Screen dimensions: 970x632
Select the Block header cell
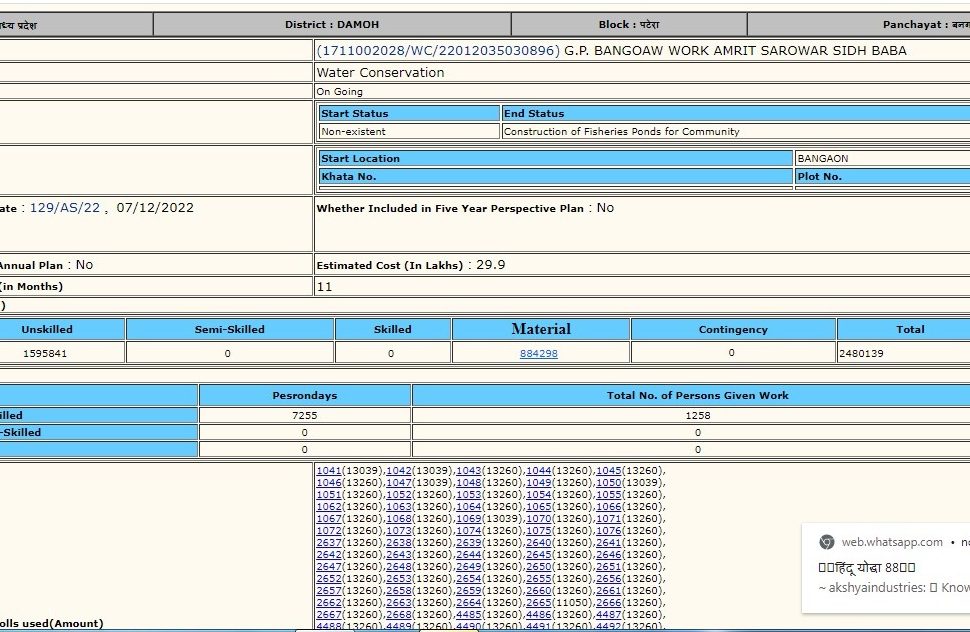point(629,25)
